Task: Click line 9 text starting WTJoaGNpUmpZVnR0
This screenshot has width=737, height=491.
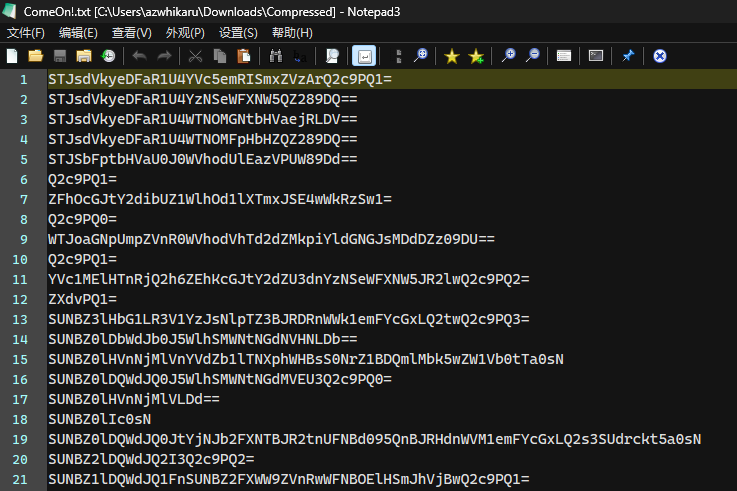Action: [271, 239]
